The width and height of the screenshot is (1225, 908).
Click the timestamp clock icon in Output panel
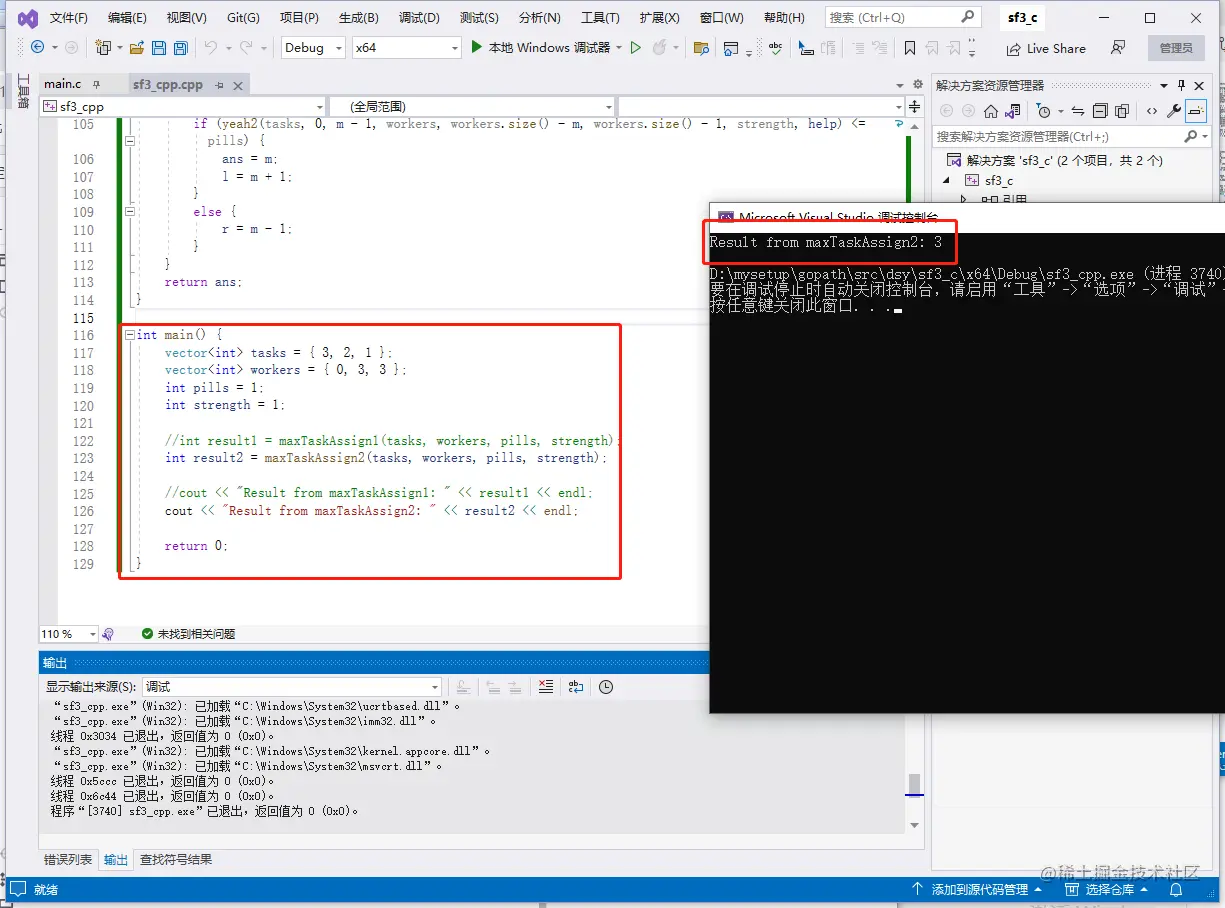tap(605, 686)
